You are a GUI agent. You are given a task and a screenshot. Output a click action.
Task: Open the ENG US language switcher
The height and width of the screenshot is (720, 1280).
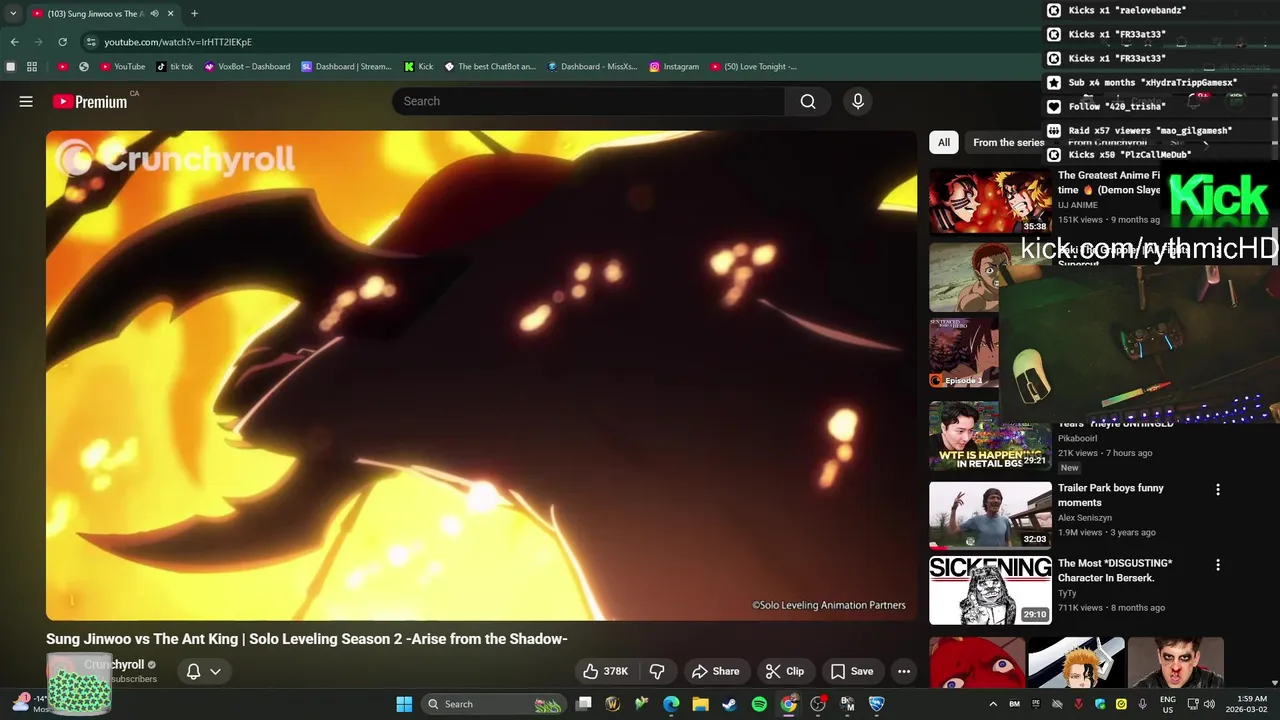point(1167,704)
